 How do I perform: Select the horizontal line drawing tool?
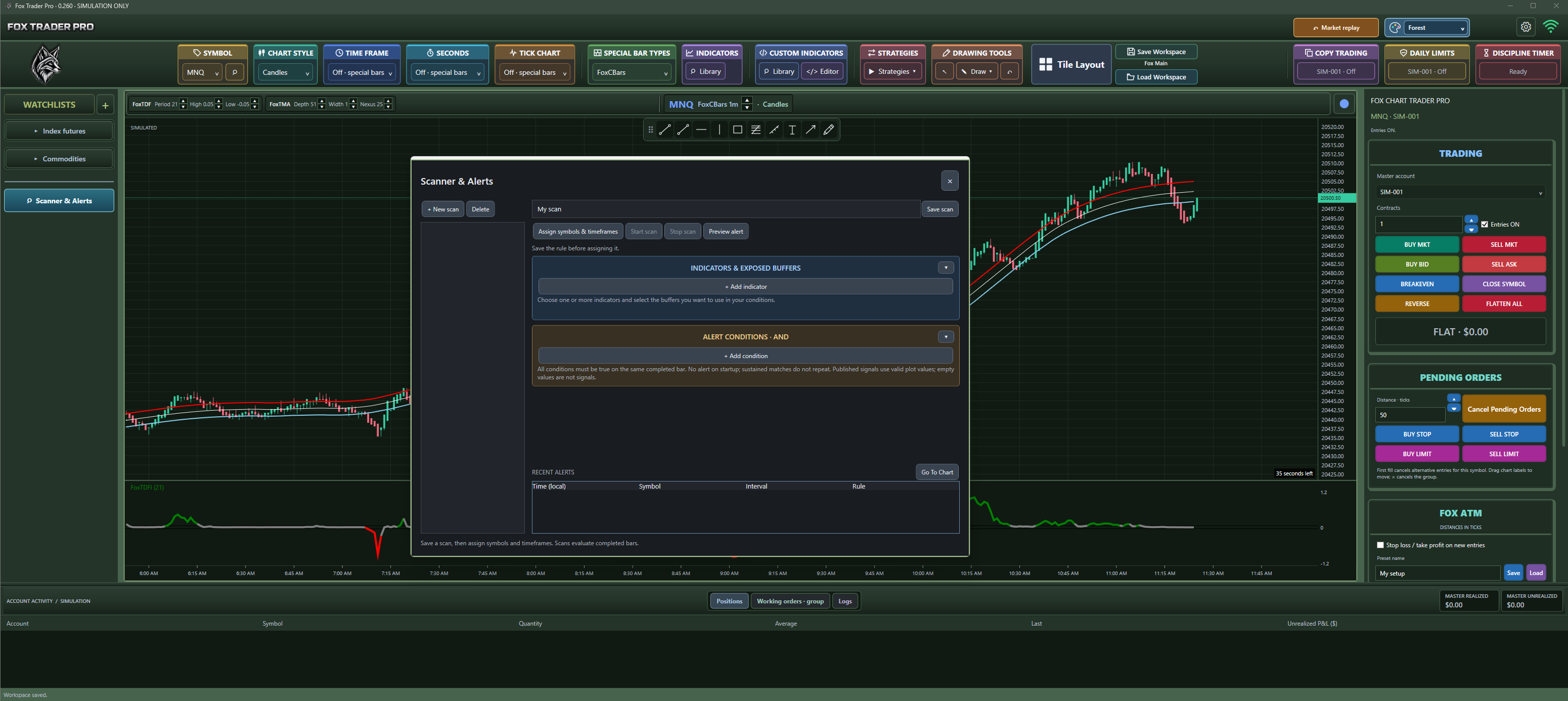701,129
